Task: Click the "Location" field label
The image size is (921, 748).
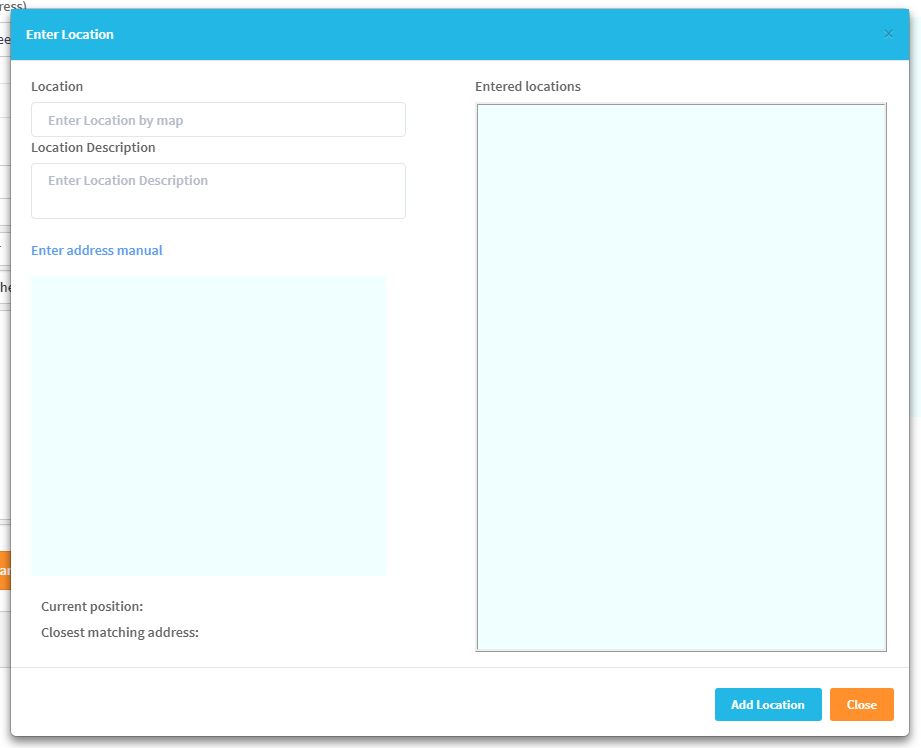Action: (57, 86)
